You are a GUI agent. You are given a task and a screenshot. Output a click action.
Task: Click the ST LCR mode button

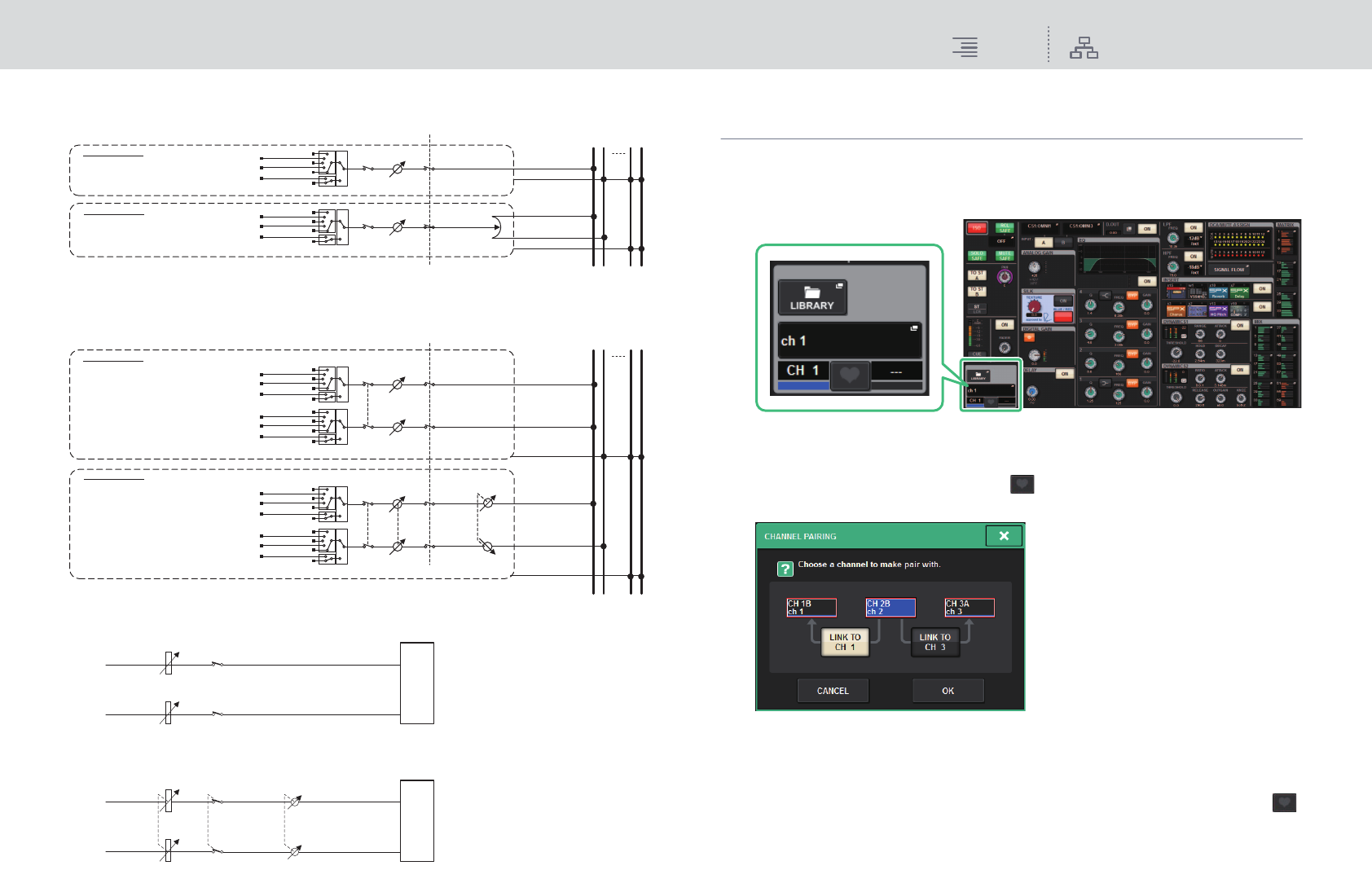(x=977, y=309)
